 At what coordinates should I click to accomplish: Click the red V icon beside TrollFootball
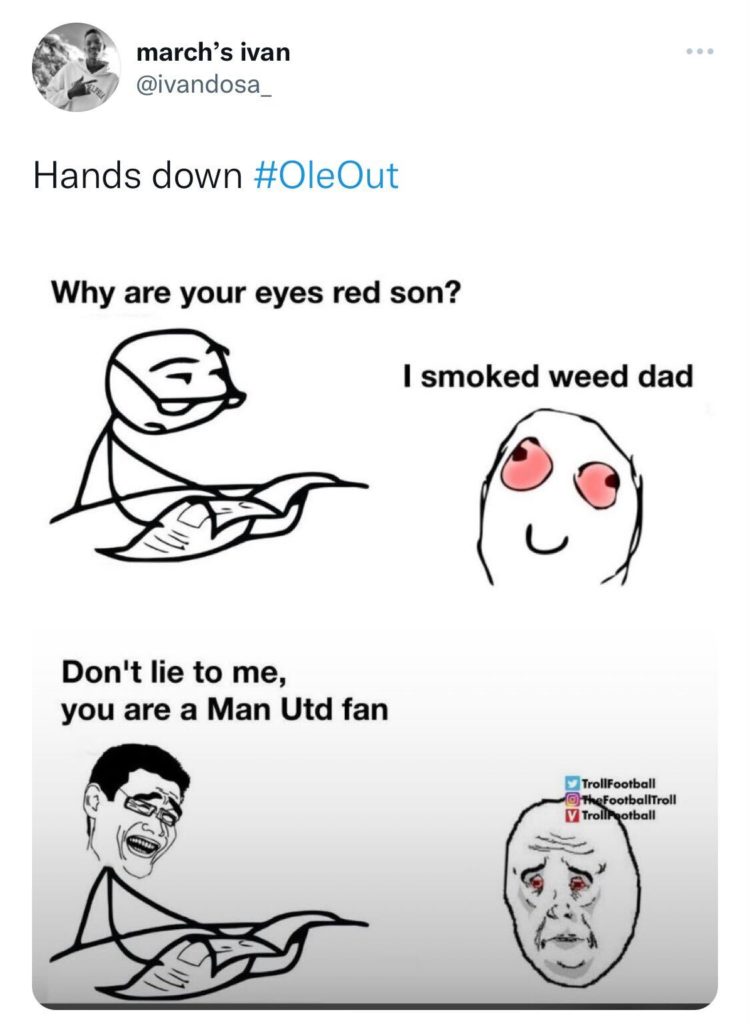pos(572,816)
